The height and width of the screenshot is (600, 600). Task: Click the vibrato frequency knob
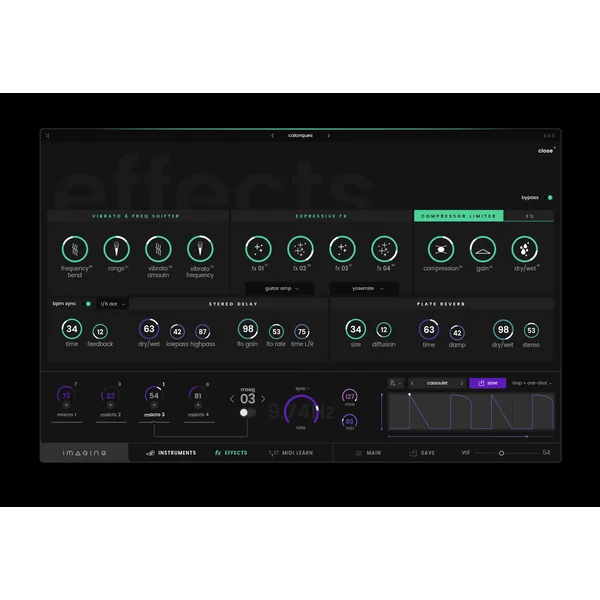coord(200,249)
